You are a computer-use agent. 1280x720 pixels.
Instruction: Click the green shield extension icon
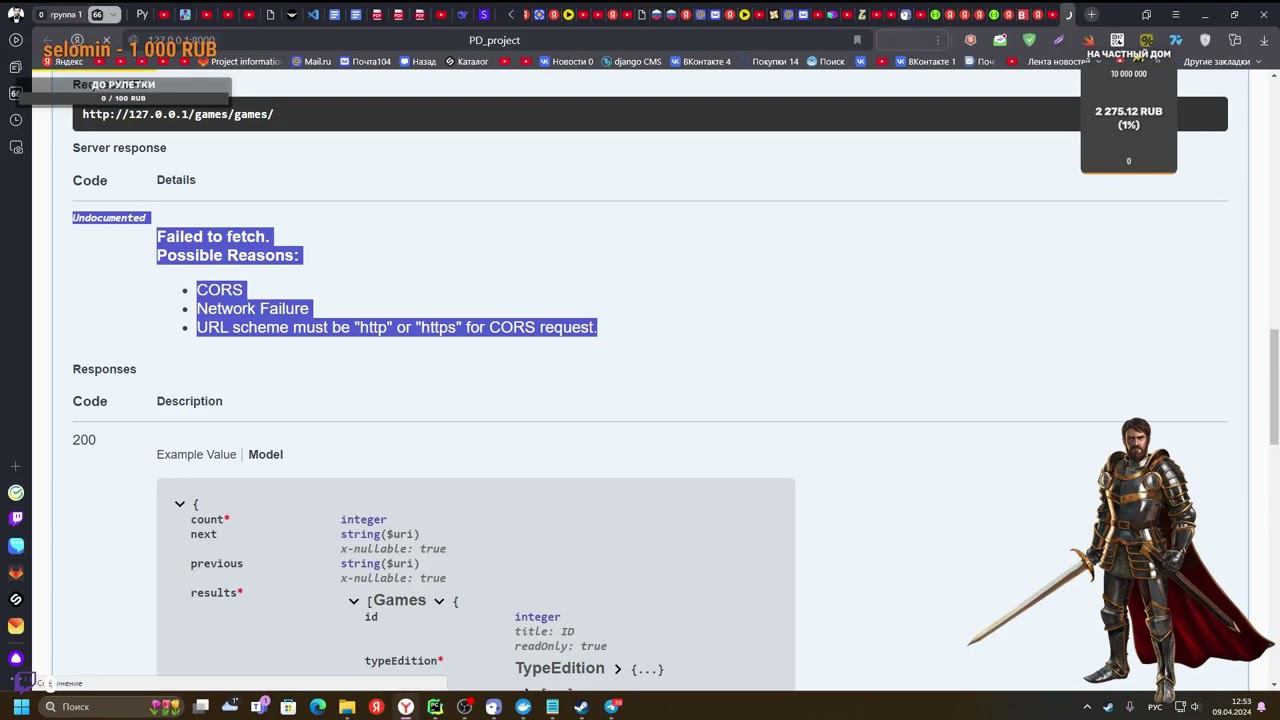pos(1029,40)
